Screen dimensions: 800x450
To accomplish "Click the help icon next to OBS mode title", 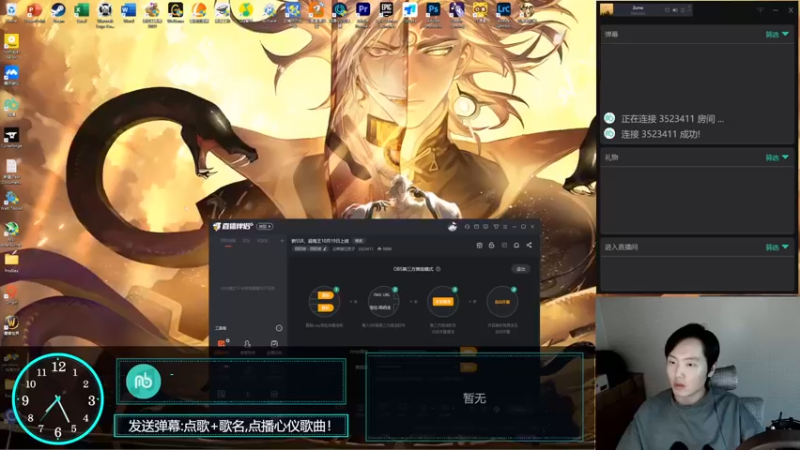I will pyautogui.click(x=438, y=269).
